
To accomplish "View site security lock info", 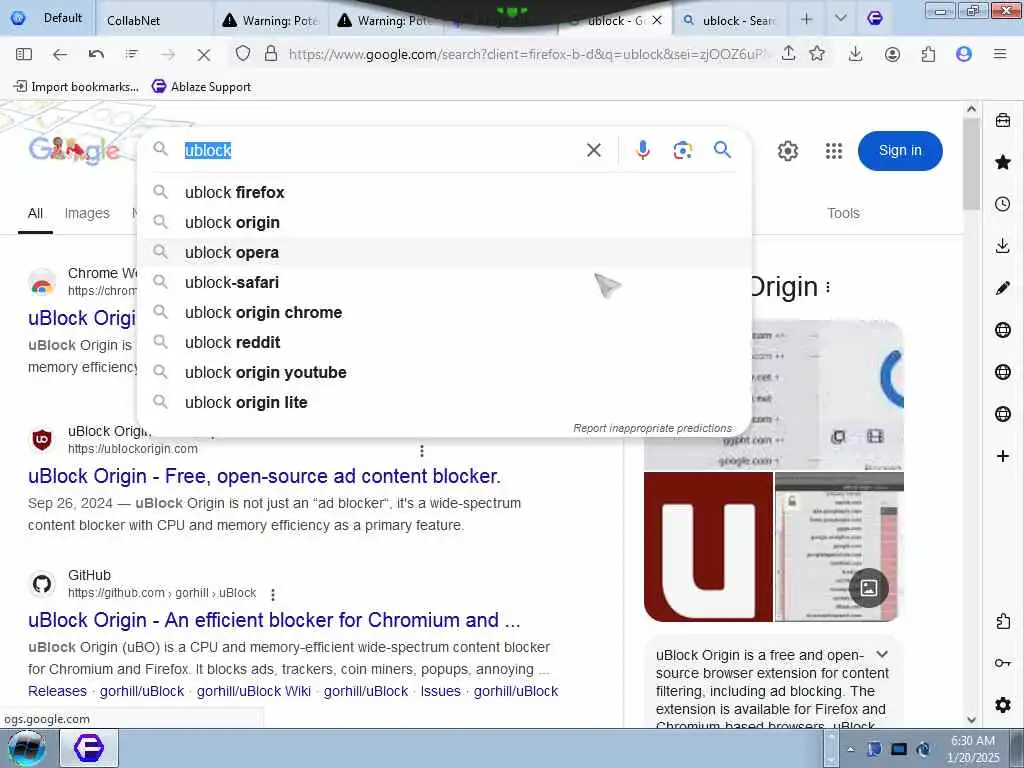I will coord(271,54).
